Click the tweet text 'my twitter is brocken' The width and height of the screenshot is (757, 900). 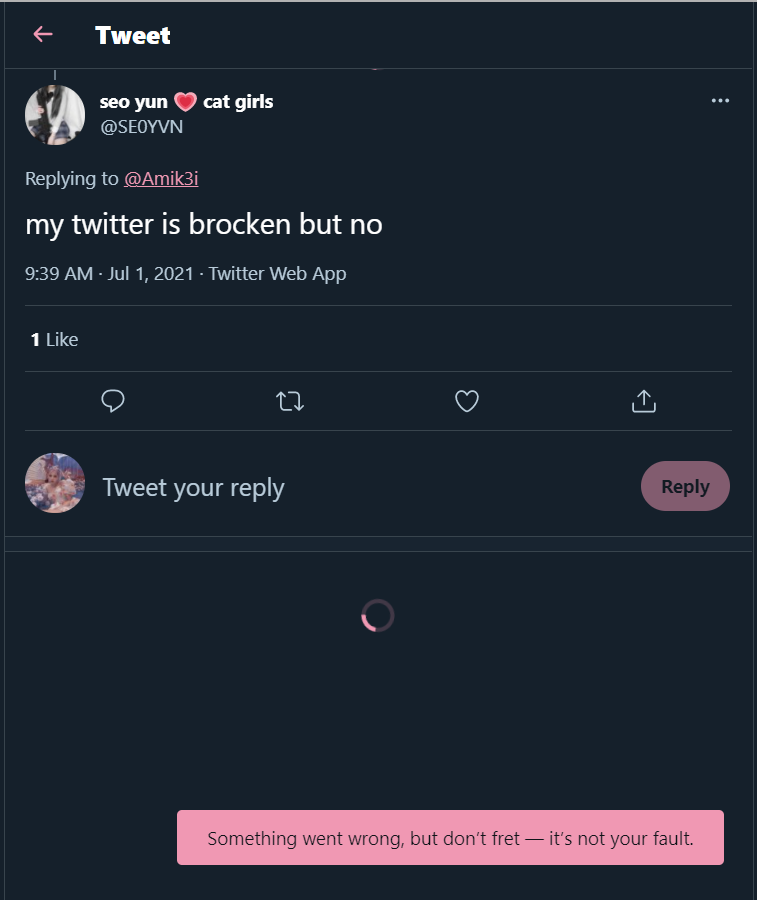point(158,224)
